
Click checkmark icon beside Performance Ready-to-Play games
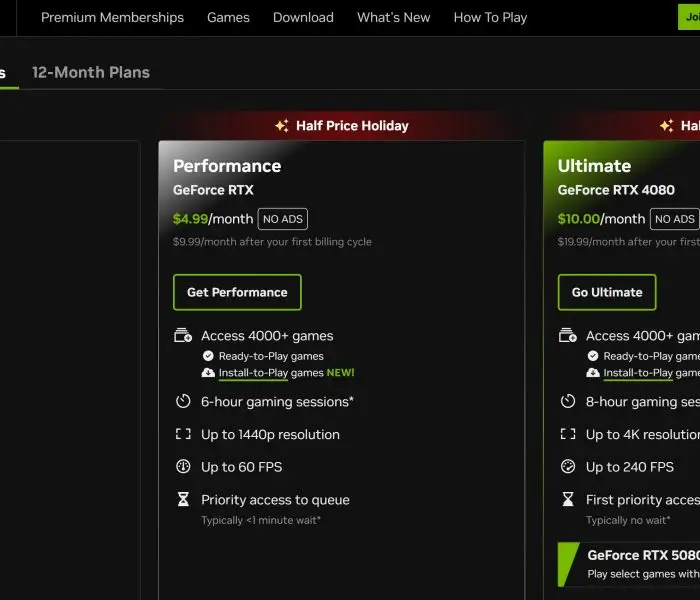[x=208, y=356]
